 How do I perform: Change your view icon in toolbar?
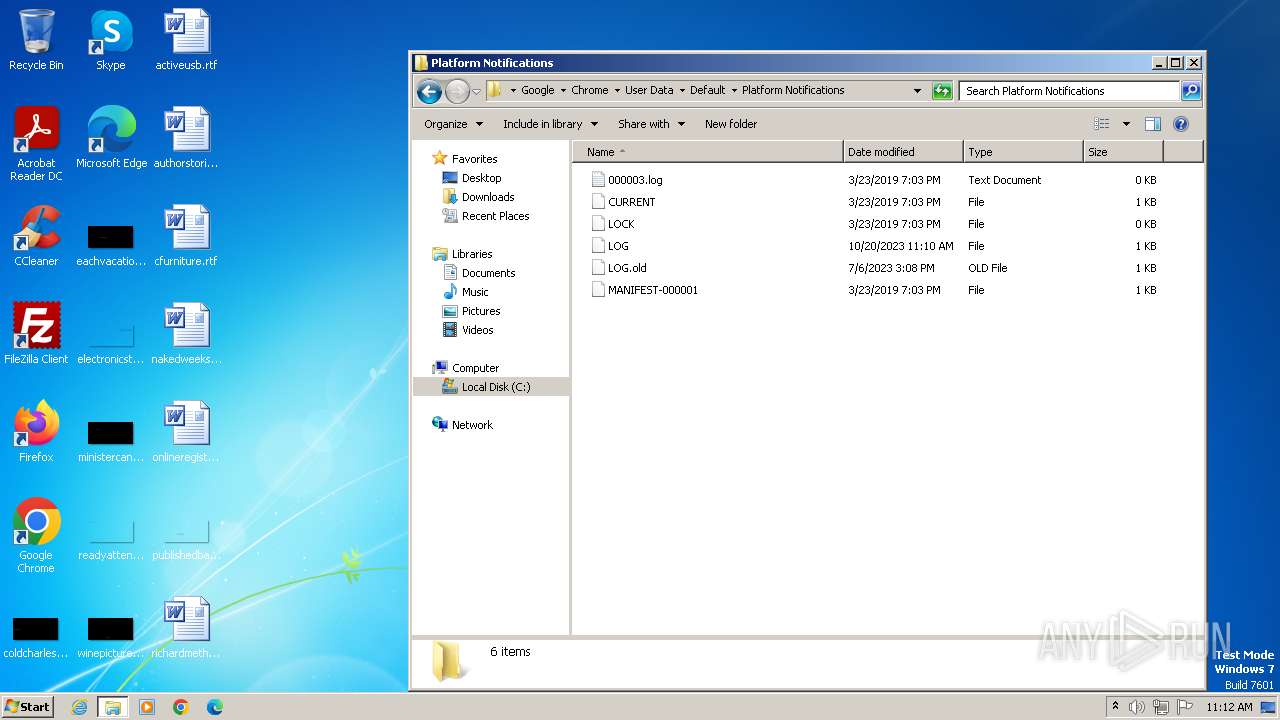(x=1101, y=124)
